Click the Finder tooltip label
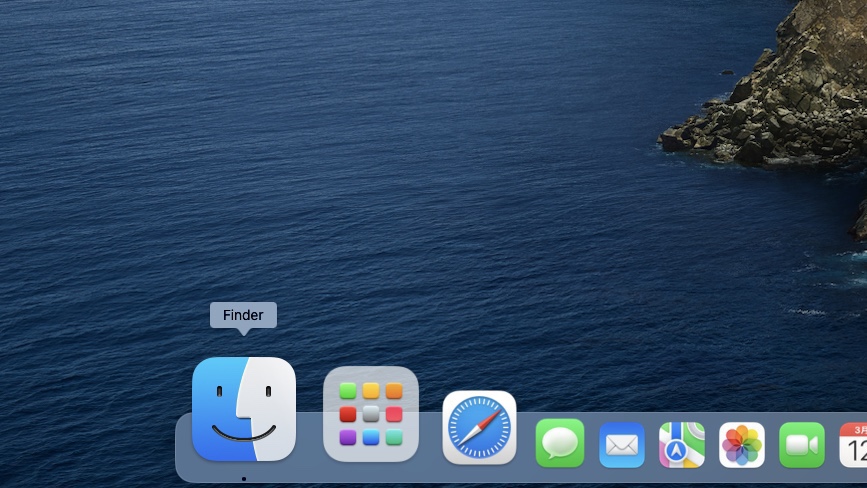Viewport: 867px width, 488px height. tap(243, 315)
